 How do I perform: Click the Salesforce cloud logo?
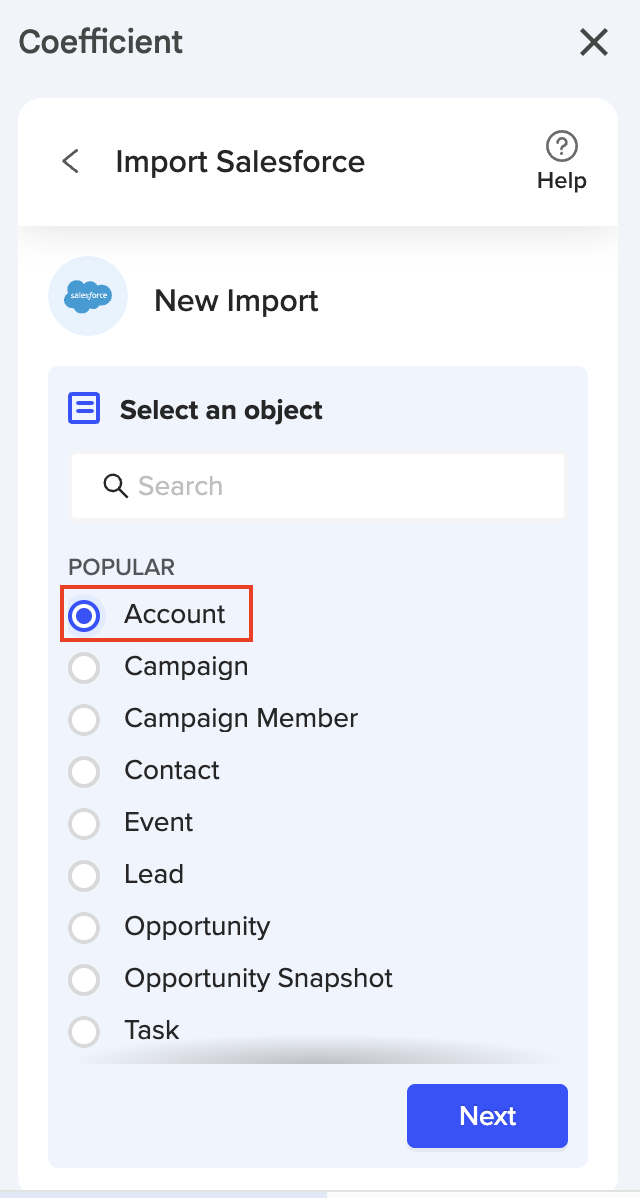(x=88, y=296)
